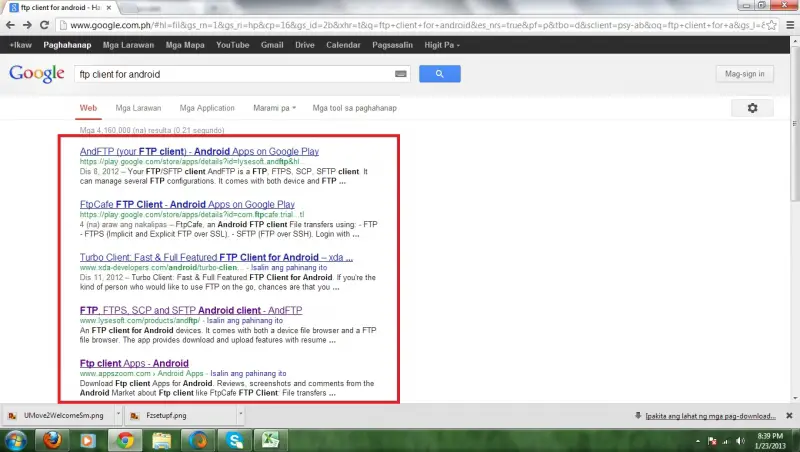Open Drive from the Google bar
The image size is (800, 452).
click(x=305, y=45)
